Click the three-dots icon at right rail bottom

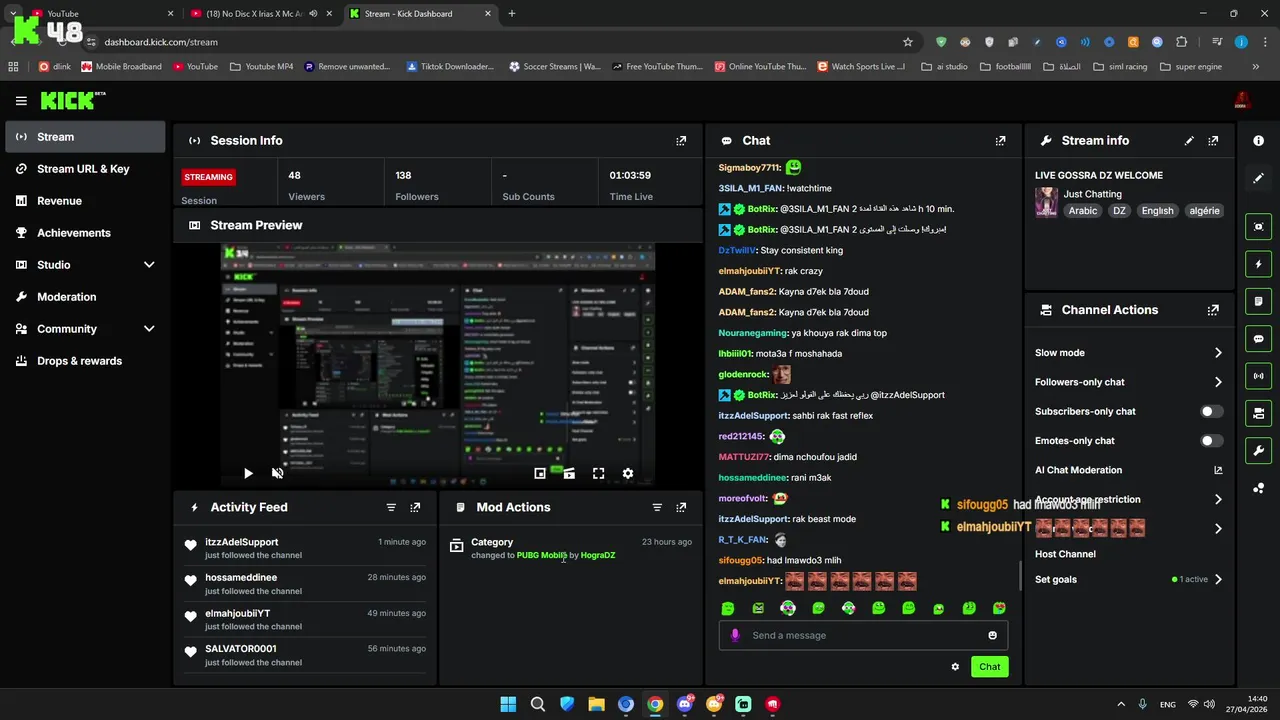point(1258,488)
